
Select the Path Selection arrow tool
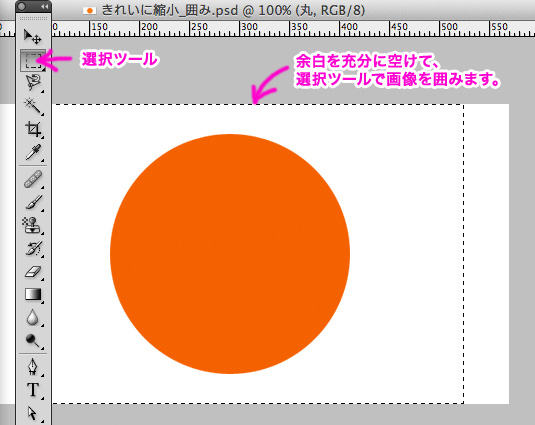[x=33, y=413]
